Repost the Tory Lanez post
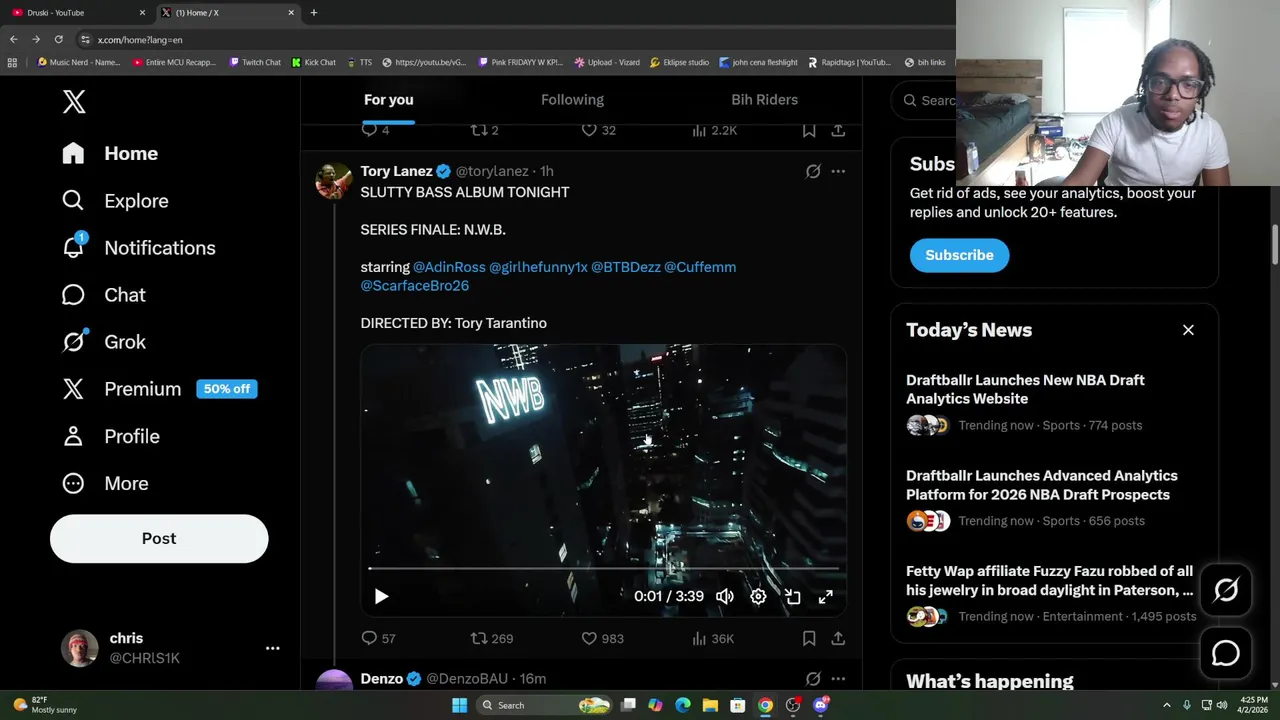Screen dimensions: 1280x720 pos(492,638)
